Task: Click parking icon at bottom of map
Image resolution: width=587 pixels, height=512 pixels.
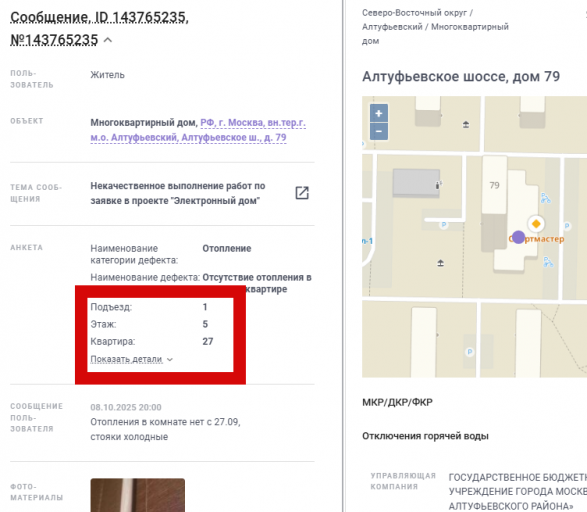Action: pos(469,352)
